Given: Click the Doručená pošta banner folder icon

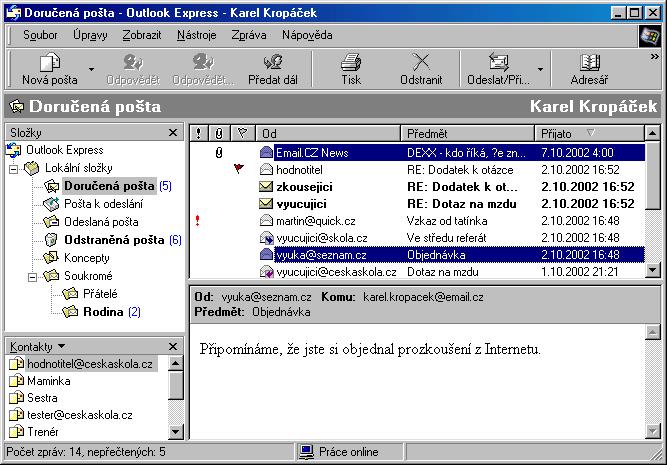Looking at the screenshot, I should pos(17,106).
